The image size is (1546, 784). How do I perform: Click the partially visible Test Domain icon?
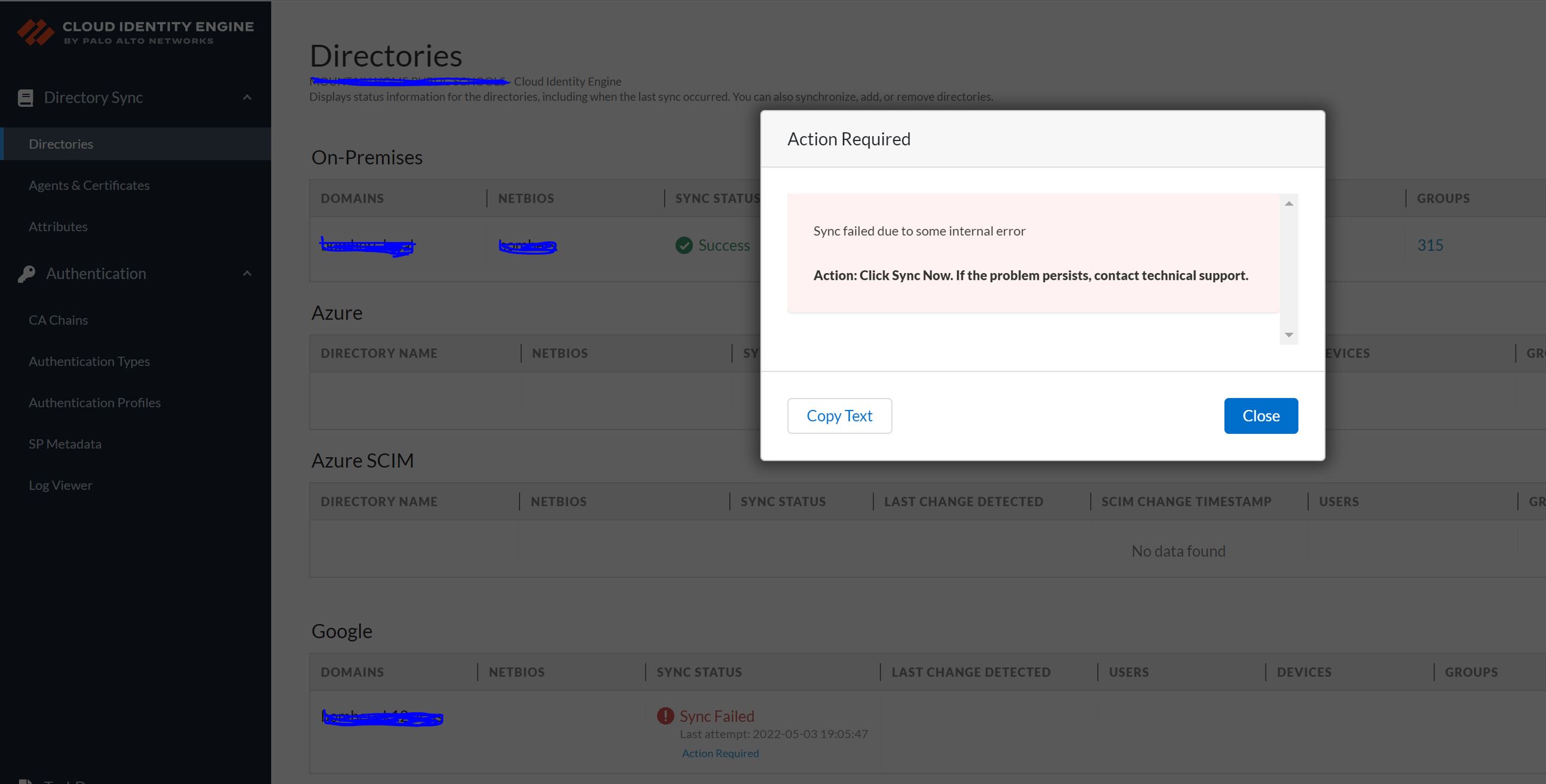click(25, 780)
